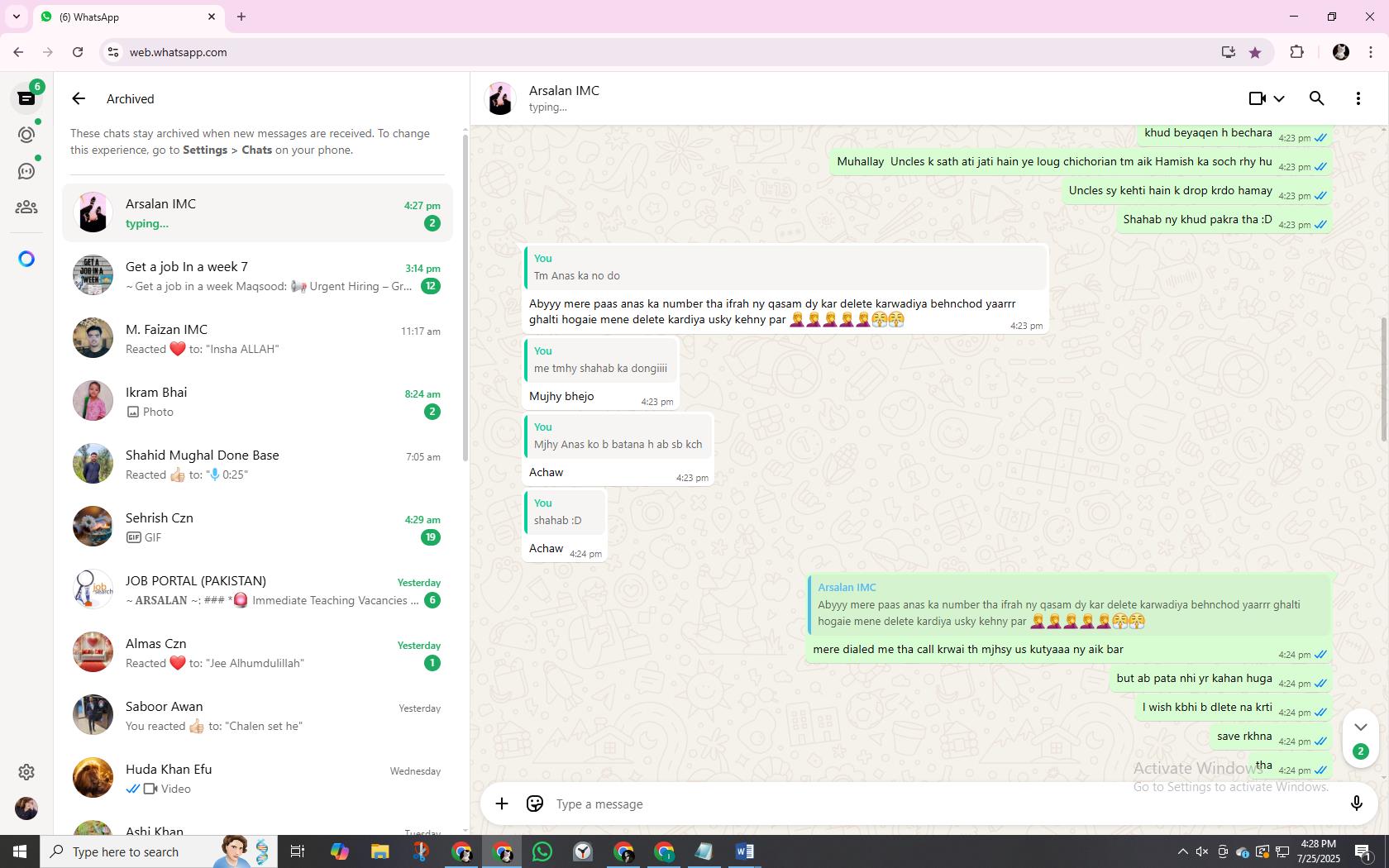
Task: Open File Explorer from taskbar
Action: [x=379, y=851]
